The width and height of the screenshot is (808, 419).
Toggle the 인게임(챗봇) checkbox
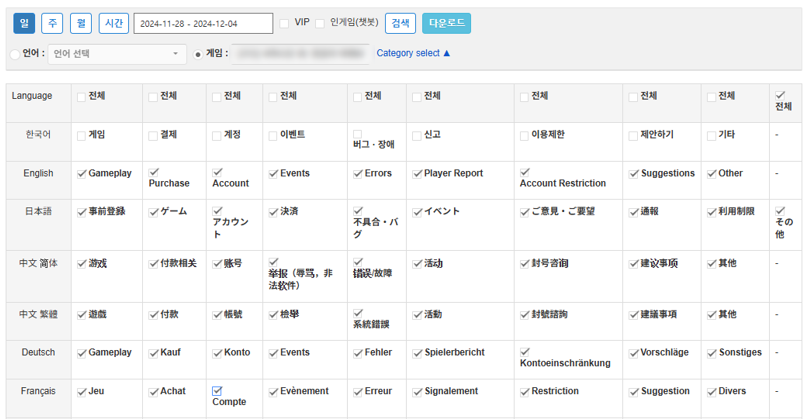321,23
